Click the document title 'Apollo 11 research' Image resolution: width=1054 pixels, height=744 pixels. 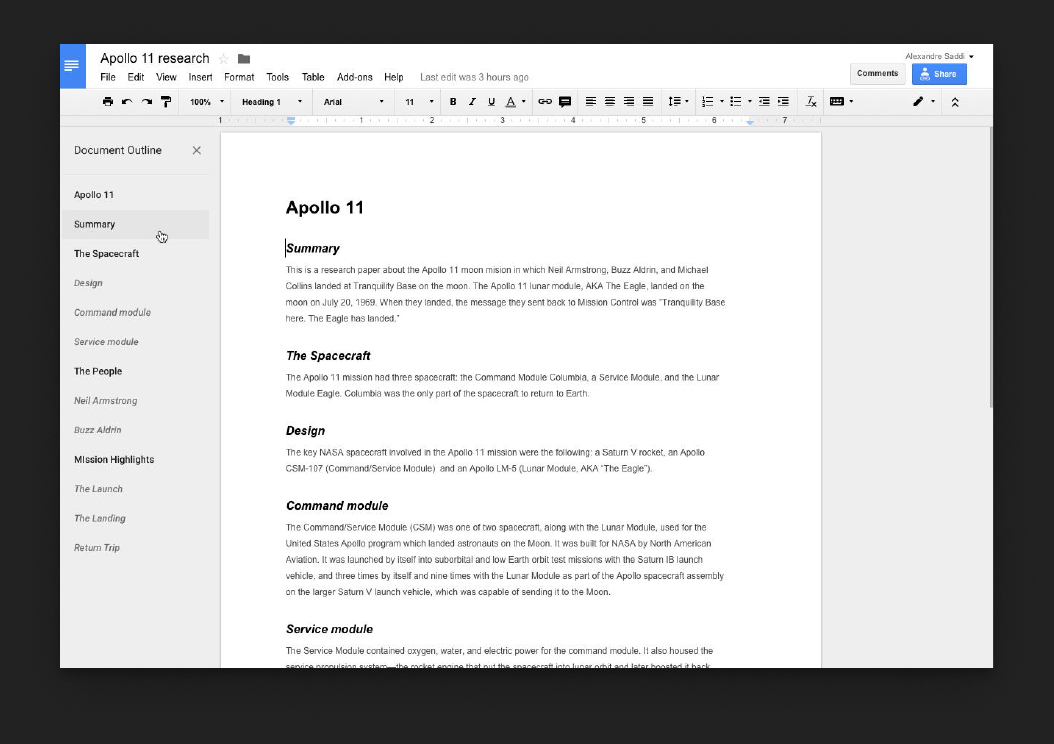pos(155,58)
